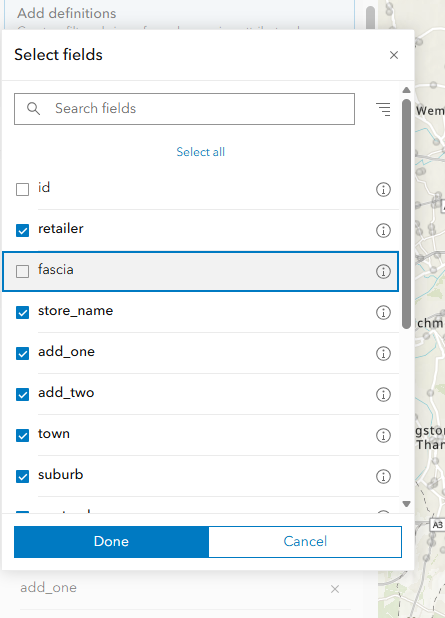Image resolution: width=445 pixels, height=618 pixels.
Task: Close the Select fields dialog
Action: (394, 55)
